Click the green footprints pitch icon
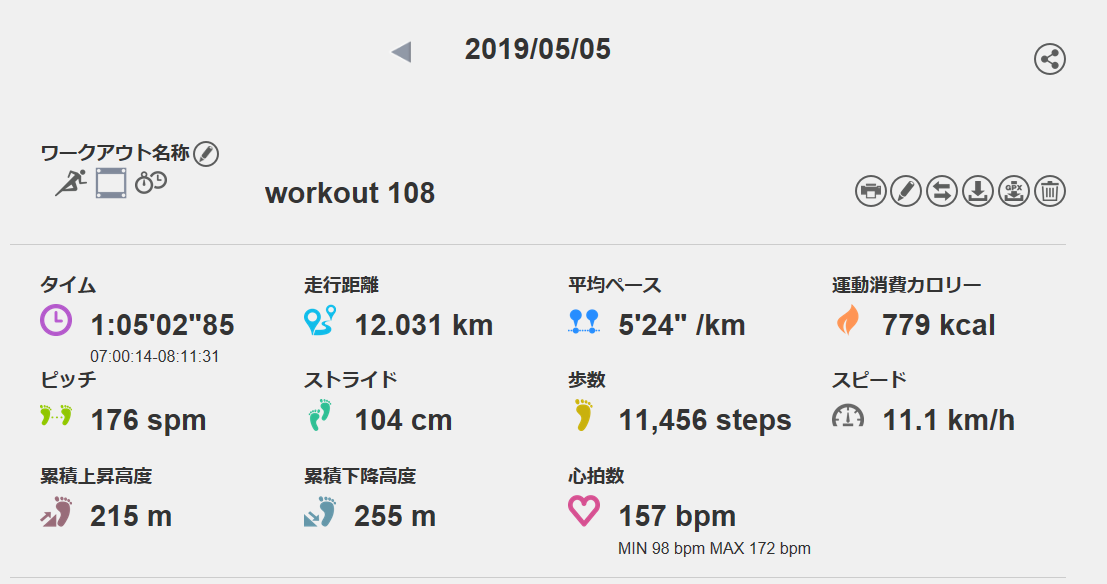1107x584 pixels. click(57, 416)
